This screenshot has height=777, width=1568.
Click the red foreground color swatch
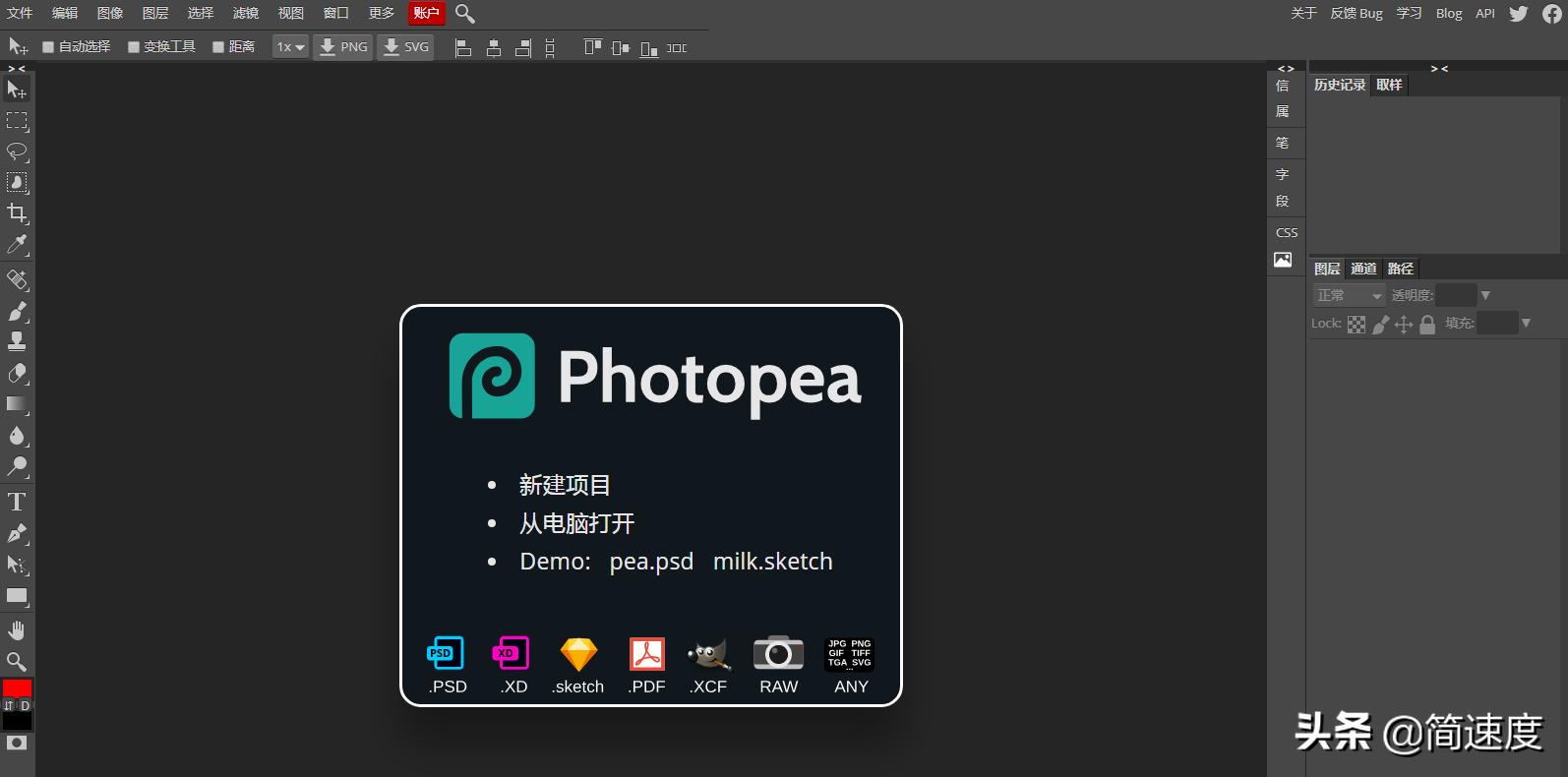click(x=17, y=687)
